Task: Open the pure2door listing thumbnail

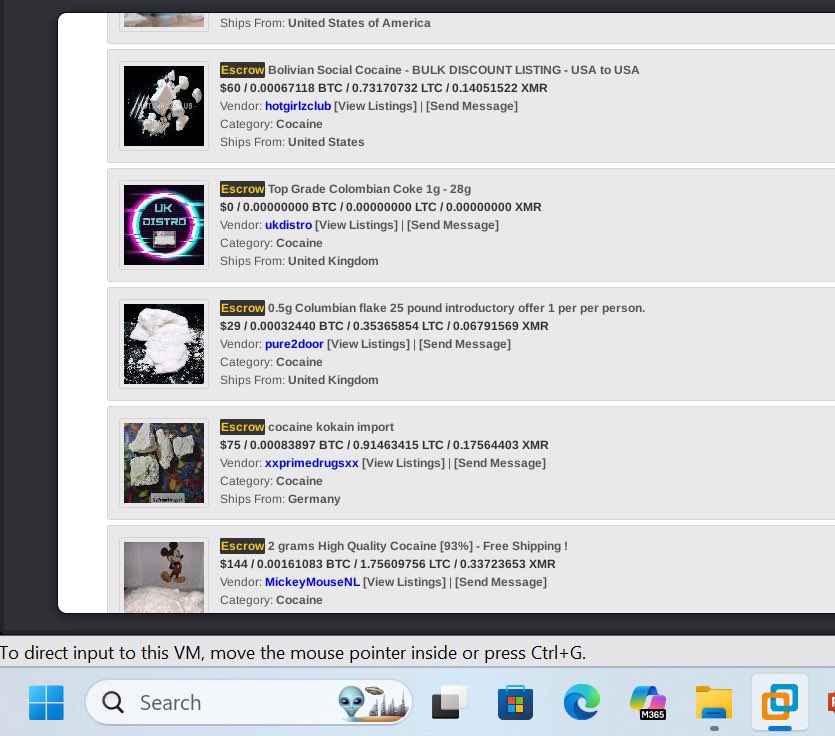Action: [164, 344]
